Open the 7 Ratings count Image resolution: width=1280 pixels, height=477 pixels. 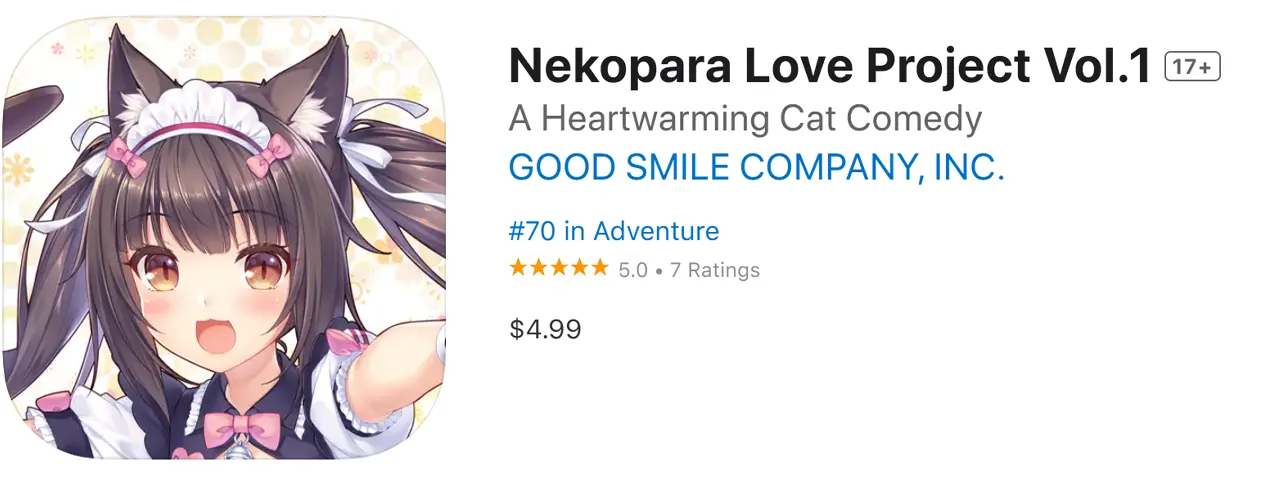714,270
